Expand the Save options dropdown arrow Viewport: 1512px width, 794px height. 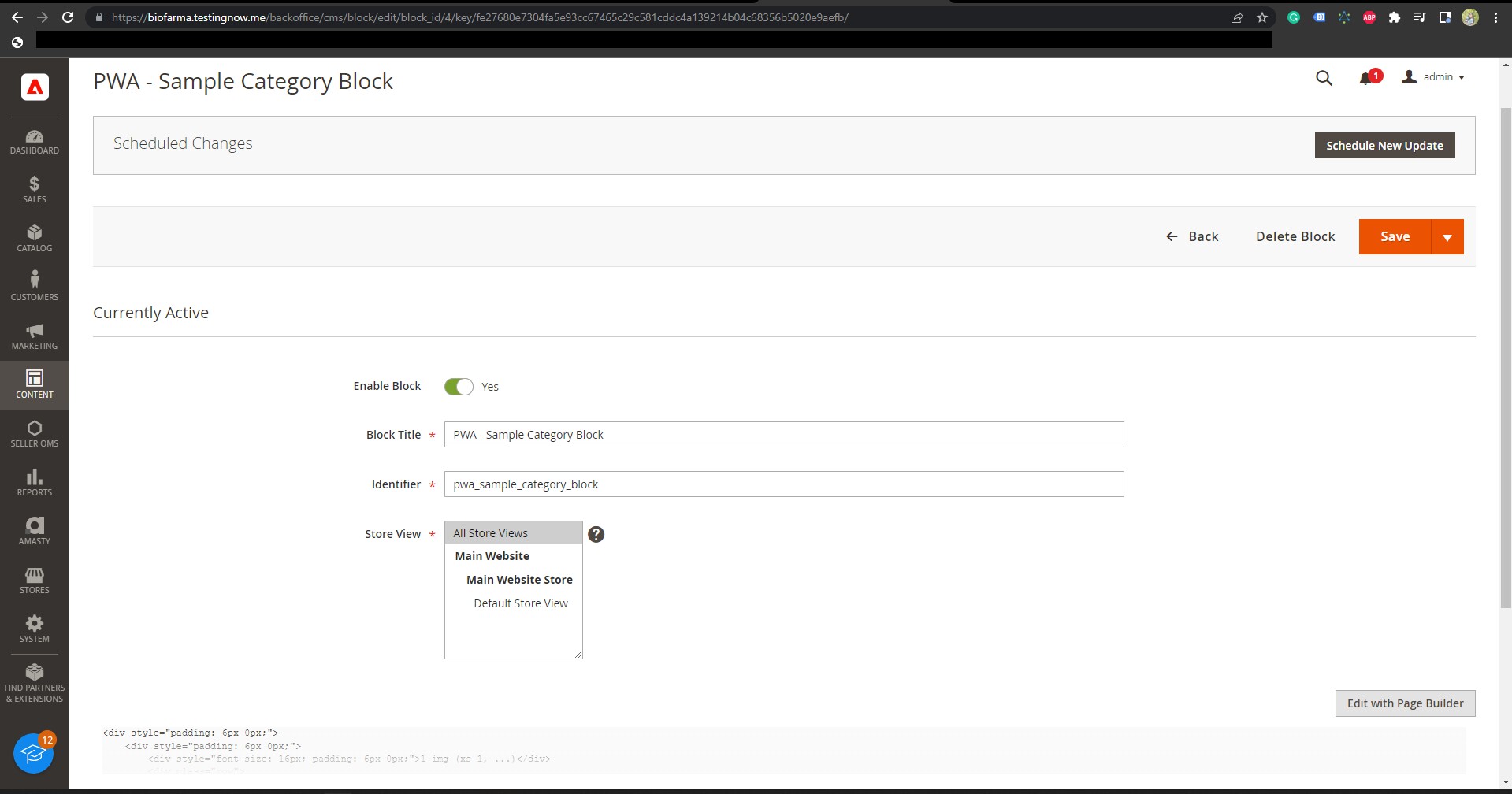1447,236
